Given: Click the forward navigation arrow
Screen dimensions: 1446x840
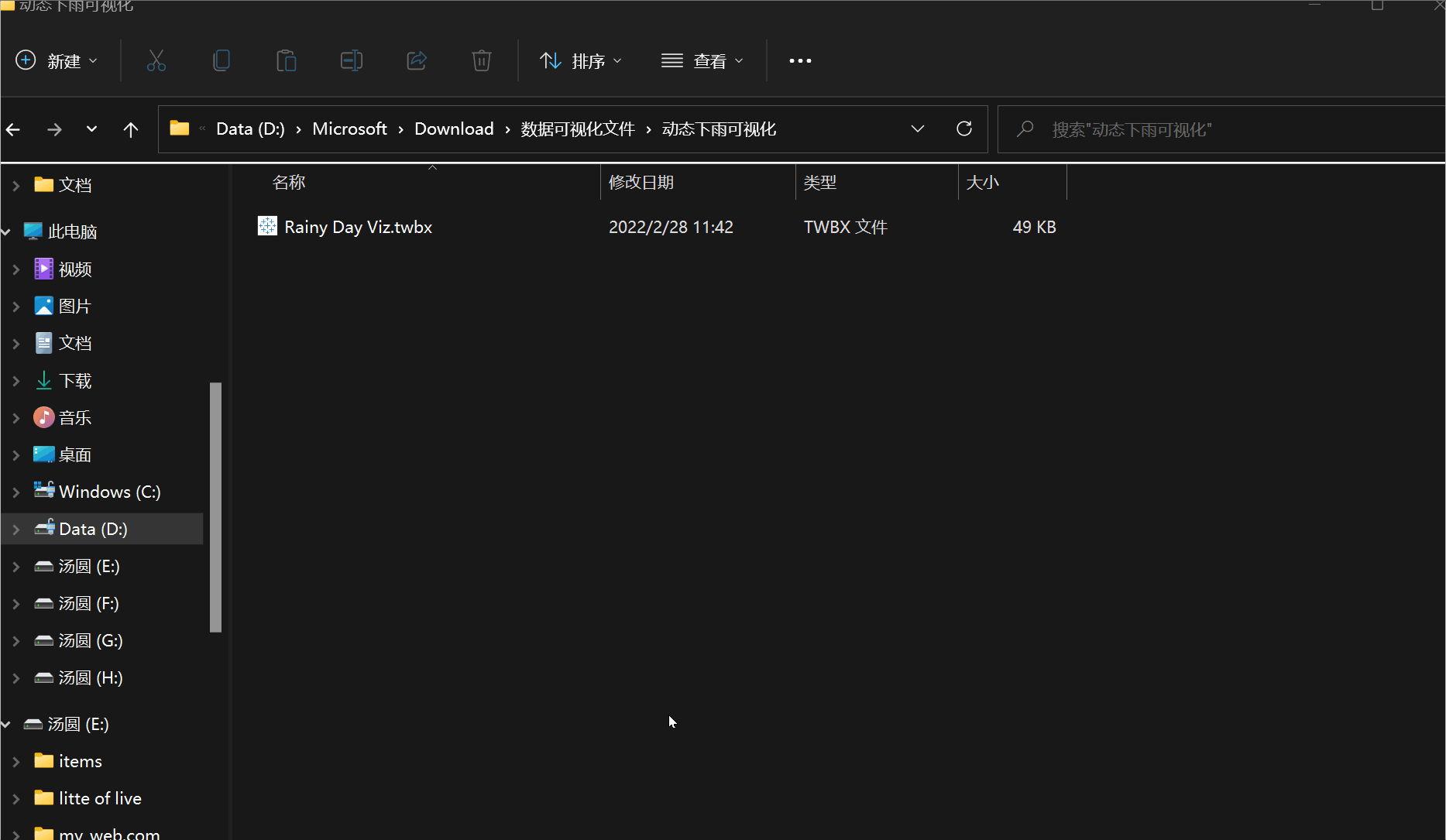Looking at the screenshot, I should 54,129.
